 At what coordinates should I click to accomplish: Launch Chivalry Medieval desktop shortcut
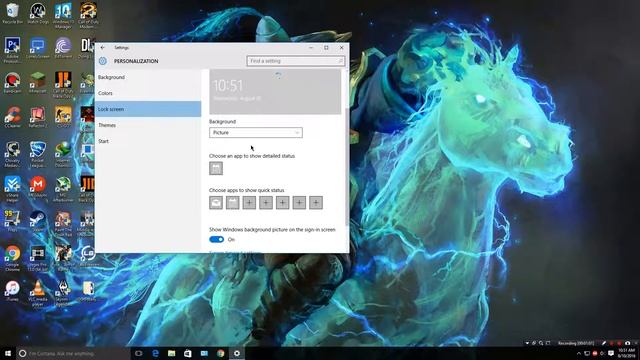point(12,154)
